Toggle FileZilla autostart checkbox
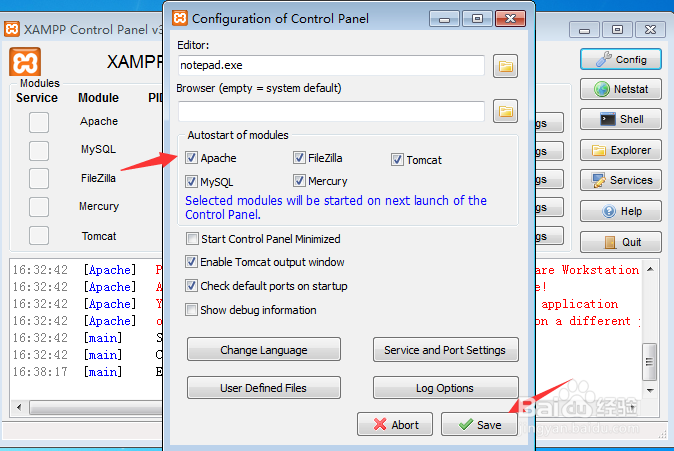The image size is (674, 451). pos(299,158)
